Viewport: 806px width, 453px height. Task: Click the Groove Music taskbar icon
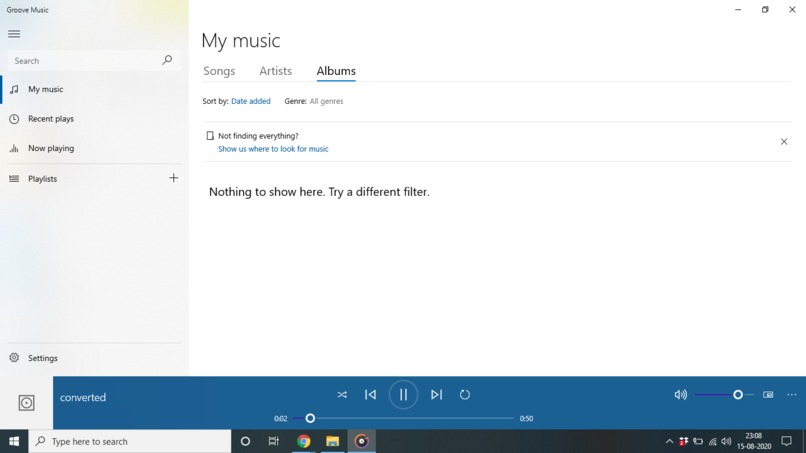tap(361, 441)
